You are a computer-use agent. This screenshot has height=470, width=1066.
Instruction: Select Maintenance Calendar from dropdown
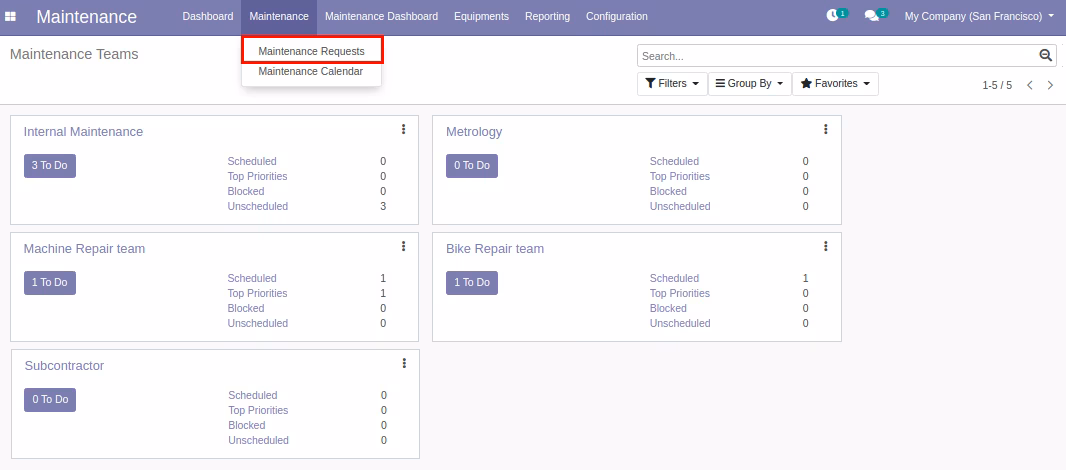tap(311, 71)
